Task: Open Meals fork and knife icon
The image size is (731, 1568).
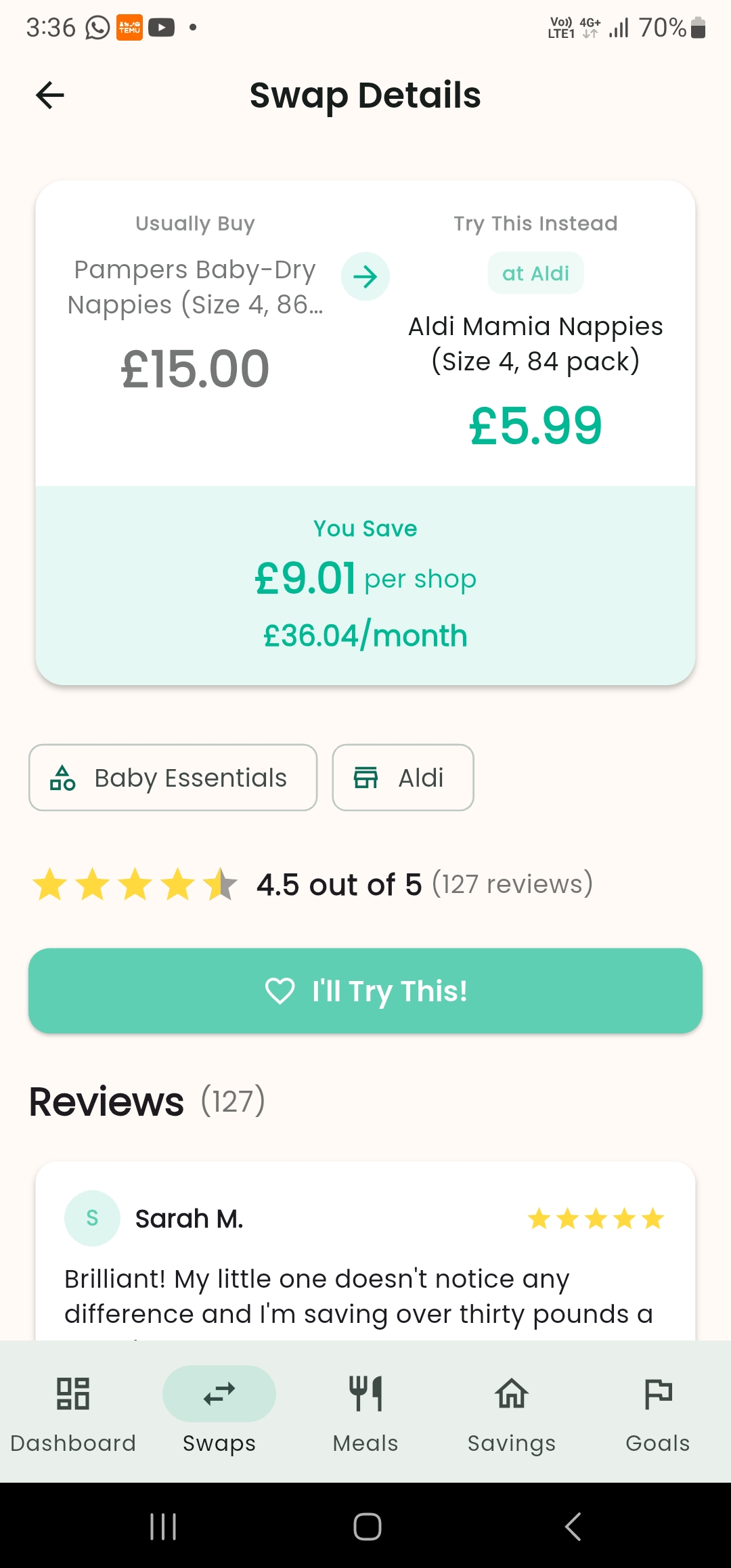Action: 365,1394
